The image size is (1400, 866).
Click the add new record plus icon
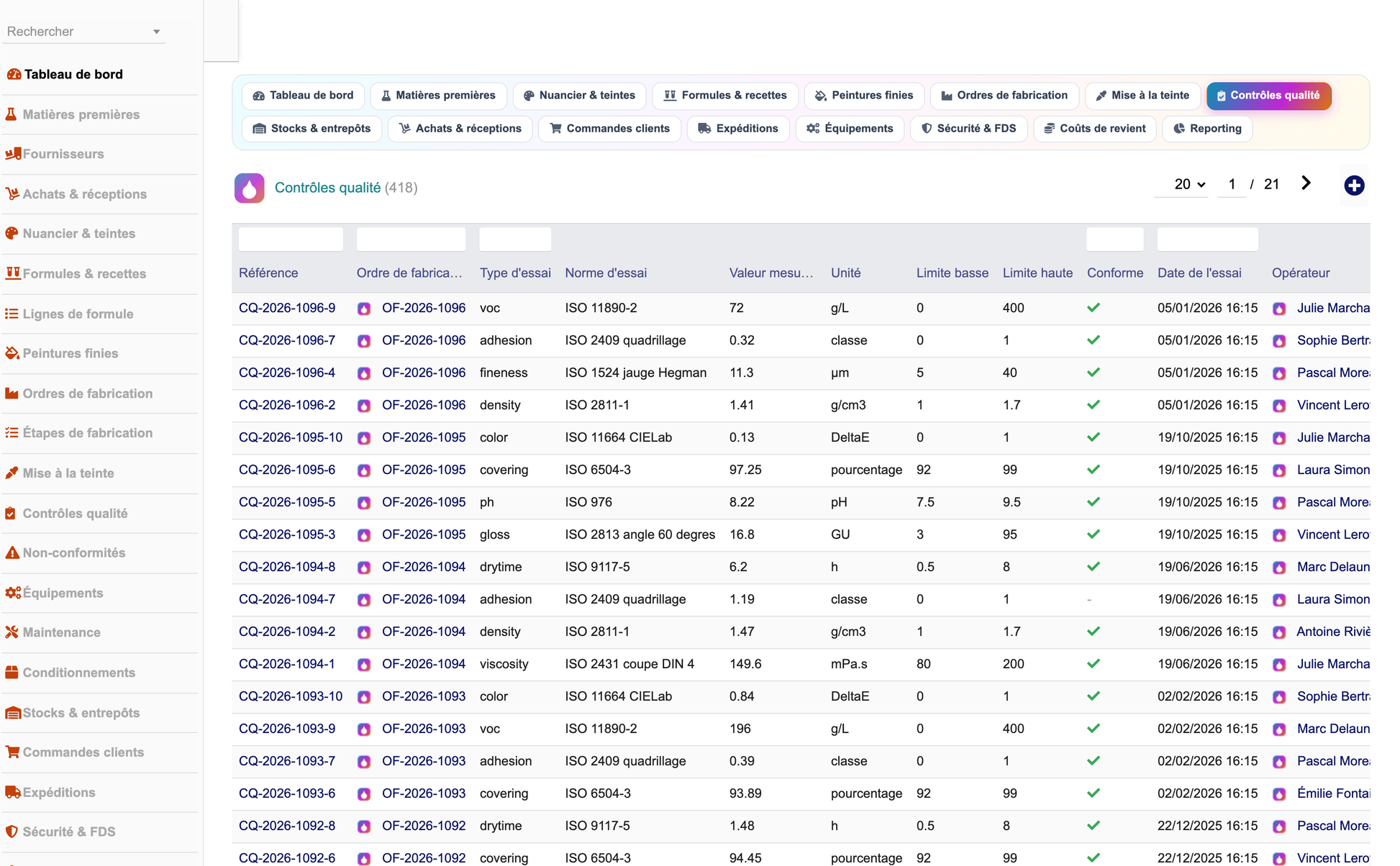tap(1354, 186)
